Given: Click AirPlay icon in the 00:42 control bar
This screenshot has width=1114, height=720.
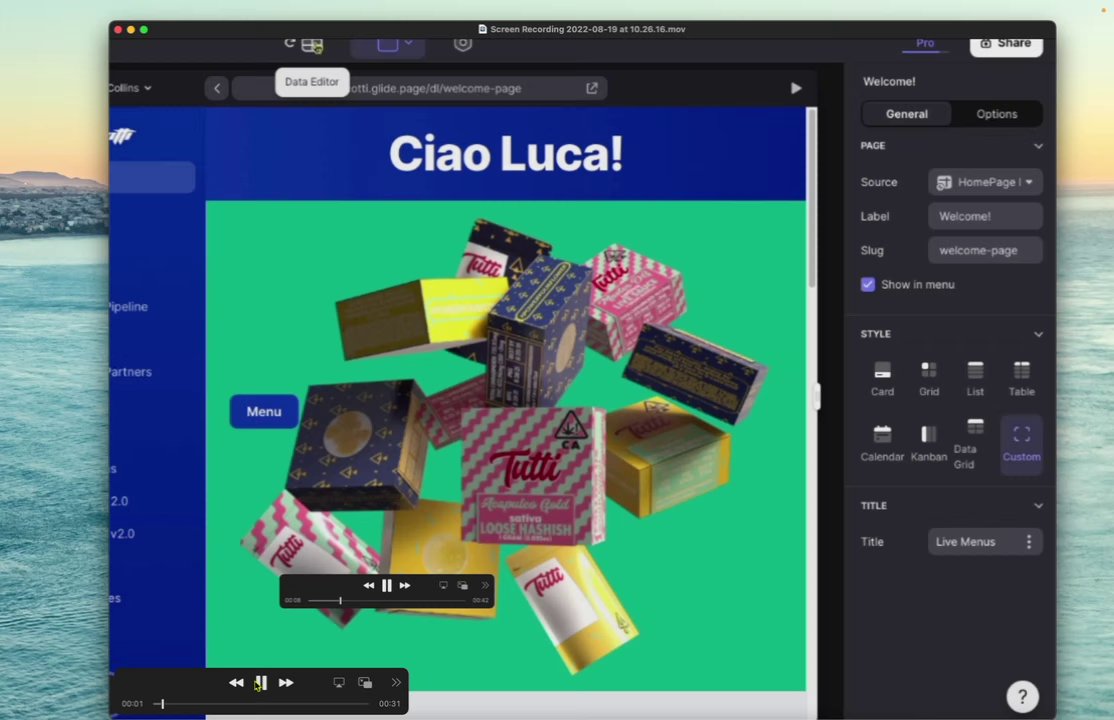Looking at the screenshot, I should 443,585.
